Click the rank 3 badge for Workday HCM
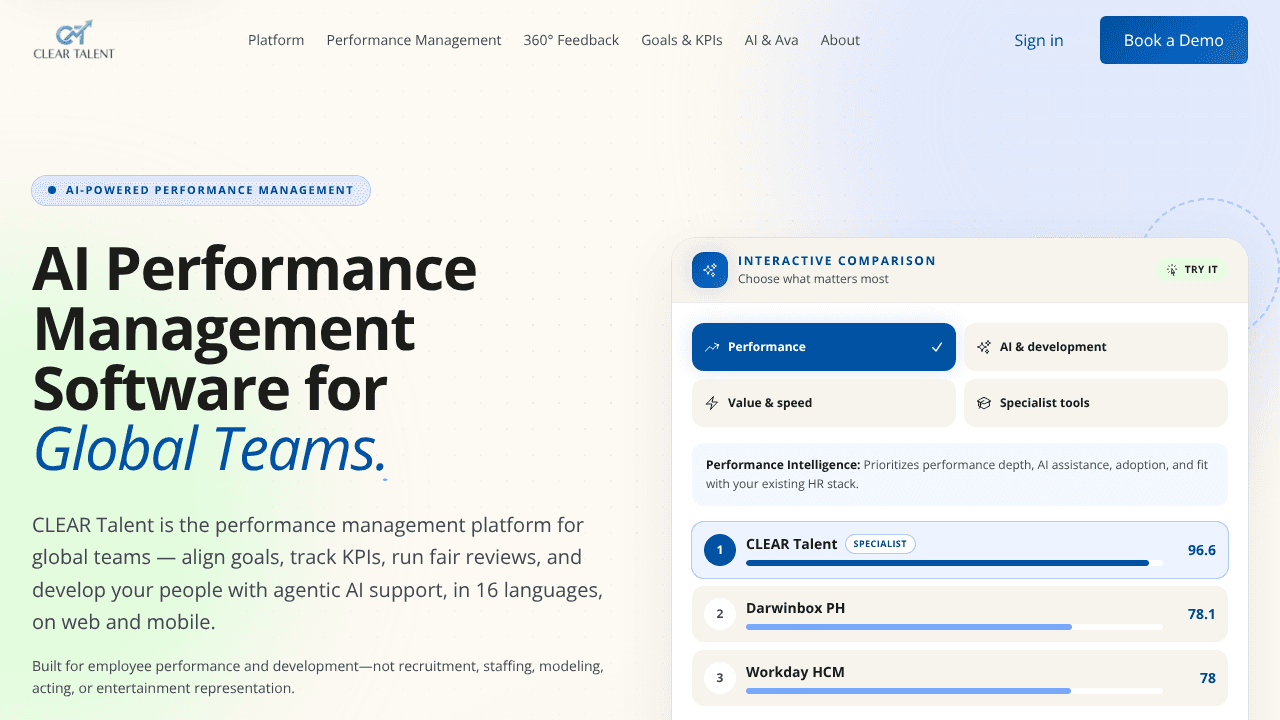 coord(720,678)
